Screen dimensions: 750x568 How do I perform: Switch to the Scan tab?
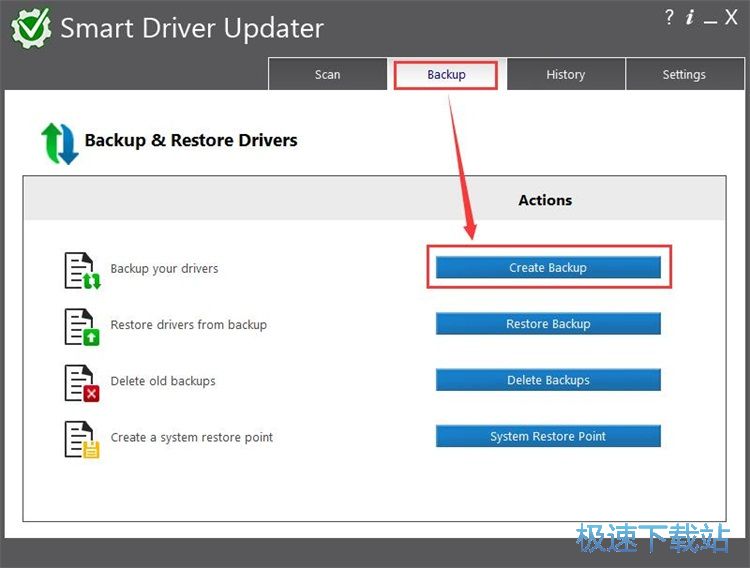tap(328, 74)
